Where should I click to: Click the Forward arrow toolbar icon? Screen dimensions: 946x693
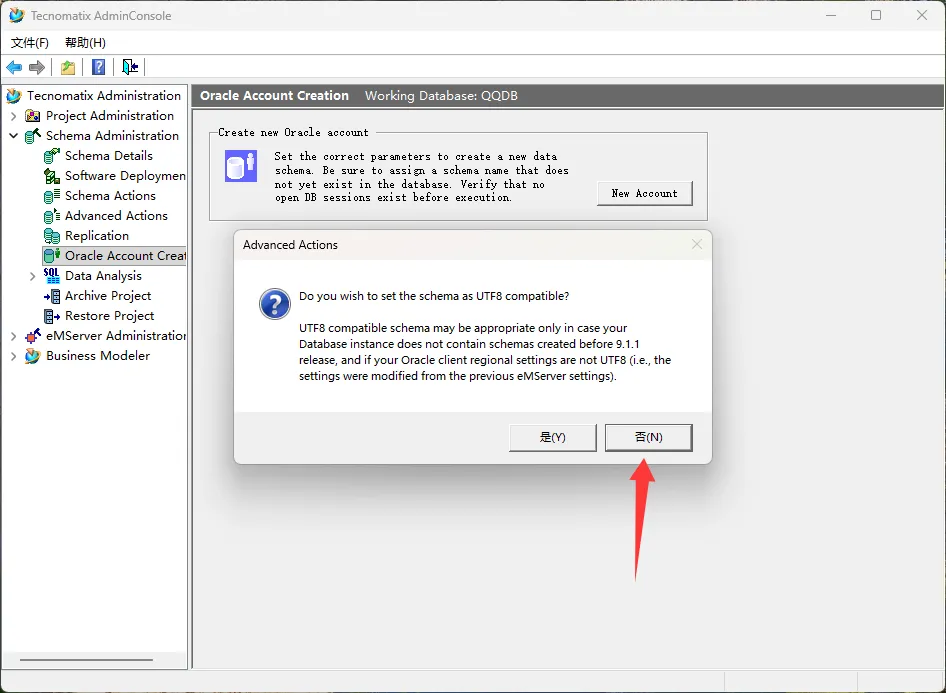pos(37,67)
